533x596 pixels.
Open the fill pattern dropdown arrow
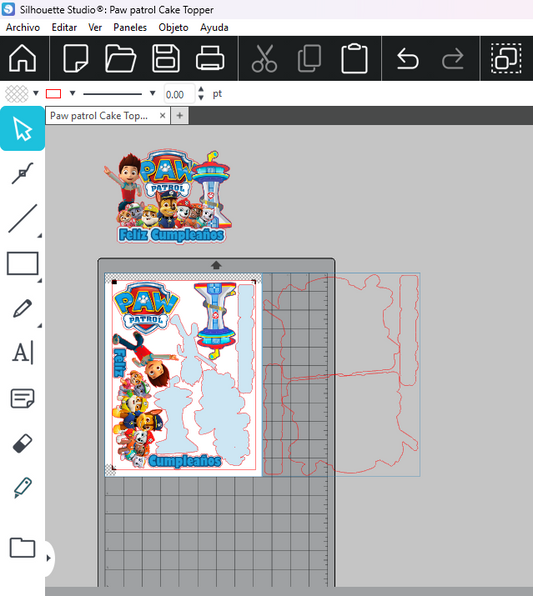(x=36, y=93)
